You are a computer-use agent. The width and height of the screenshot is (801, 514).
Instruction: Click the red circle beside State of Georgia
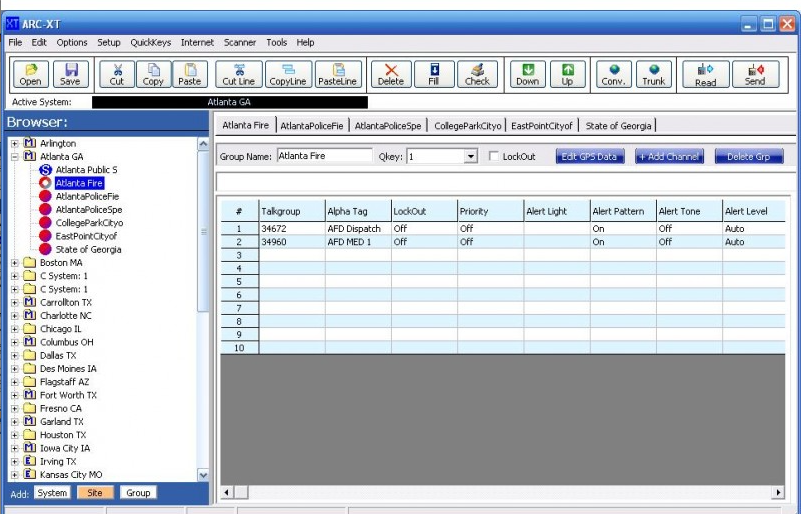click(45, 249)
